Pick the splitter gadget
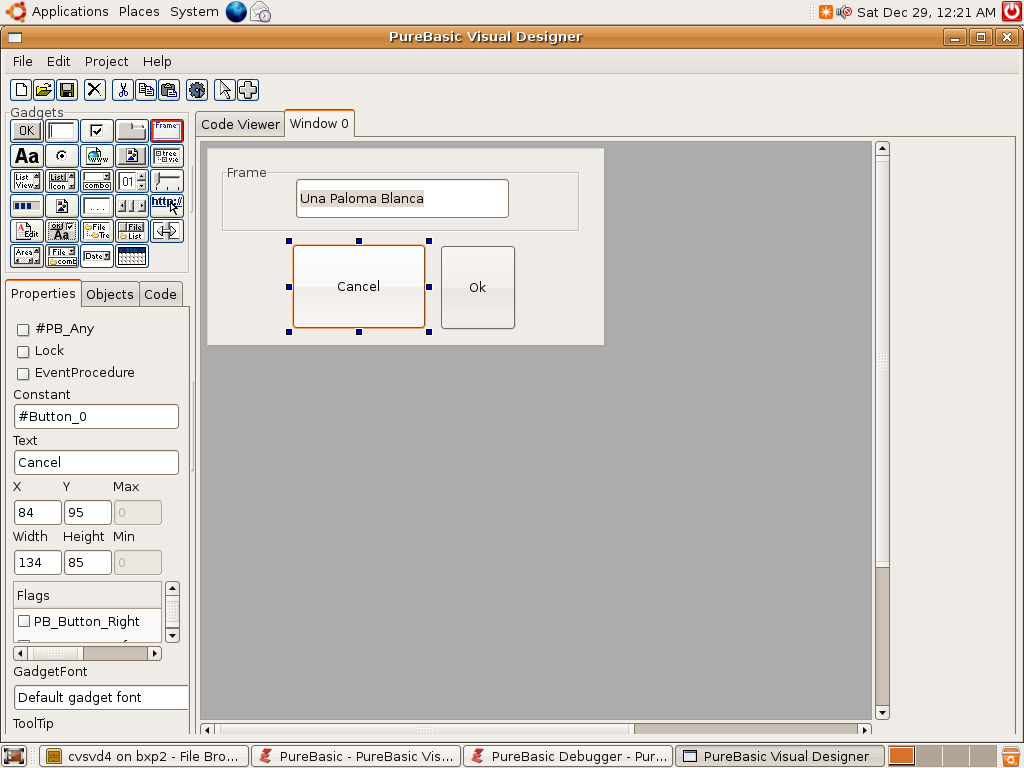 coord(167,231)
